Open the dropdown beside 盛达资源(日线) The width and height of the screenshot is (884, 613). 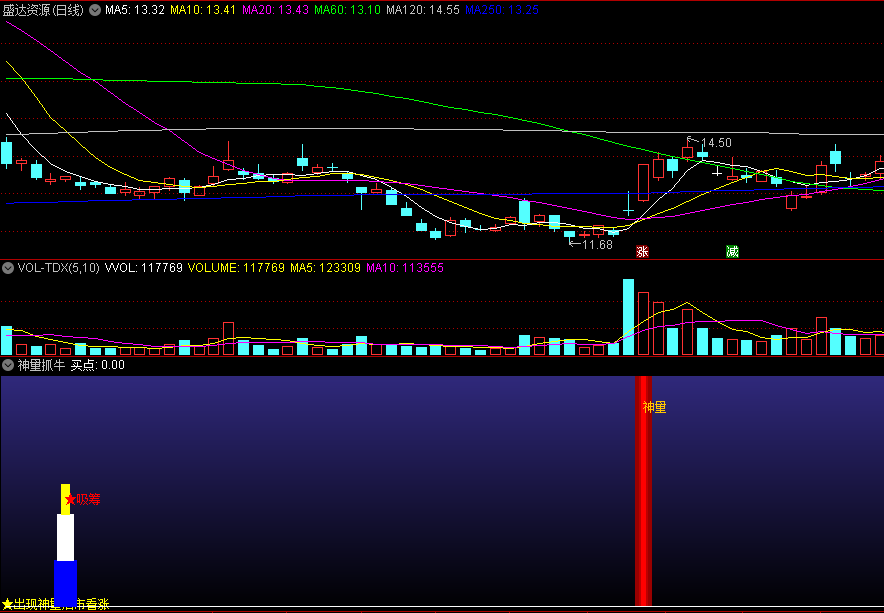point(95,10)
